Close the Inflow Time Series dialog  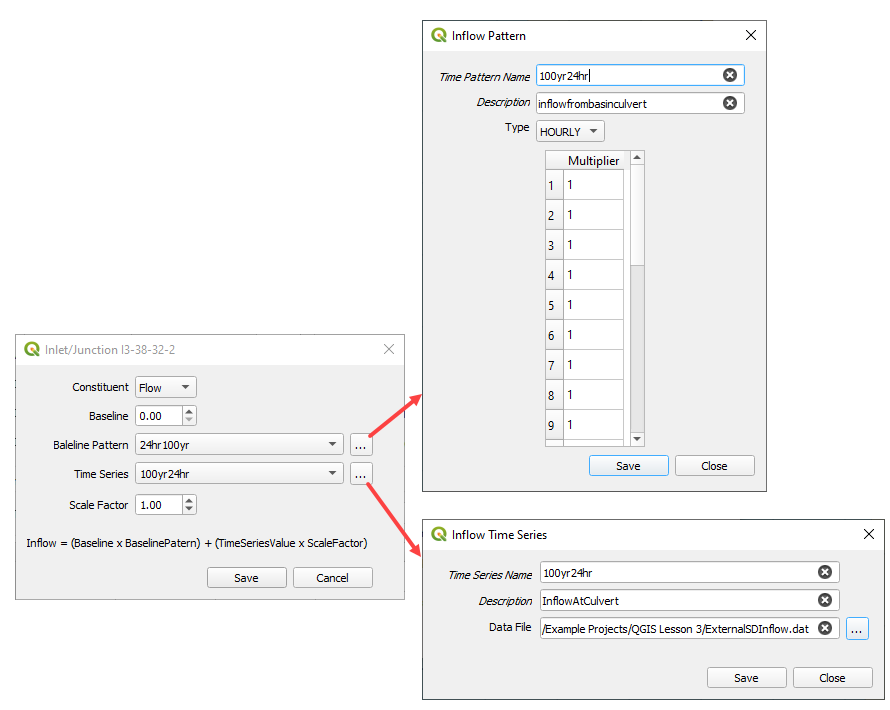tap(832, 678)
